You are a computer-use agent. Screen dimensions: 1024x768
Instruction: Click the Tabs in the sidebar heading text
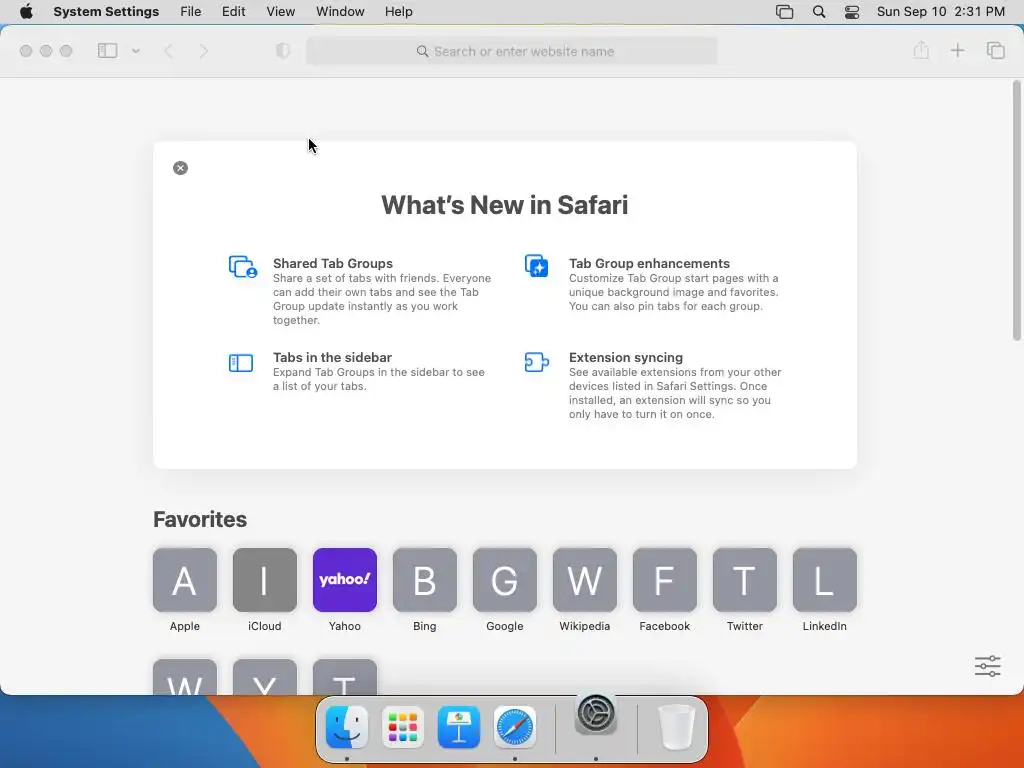coord(332,357)
